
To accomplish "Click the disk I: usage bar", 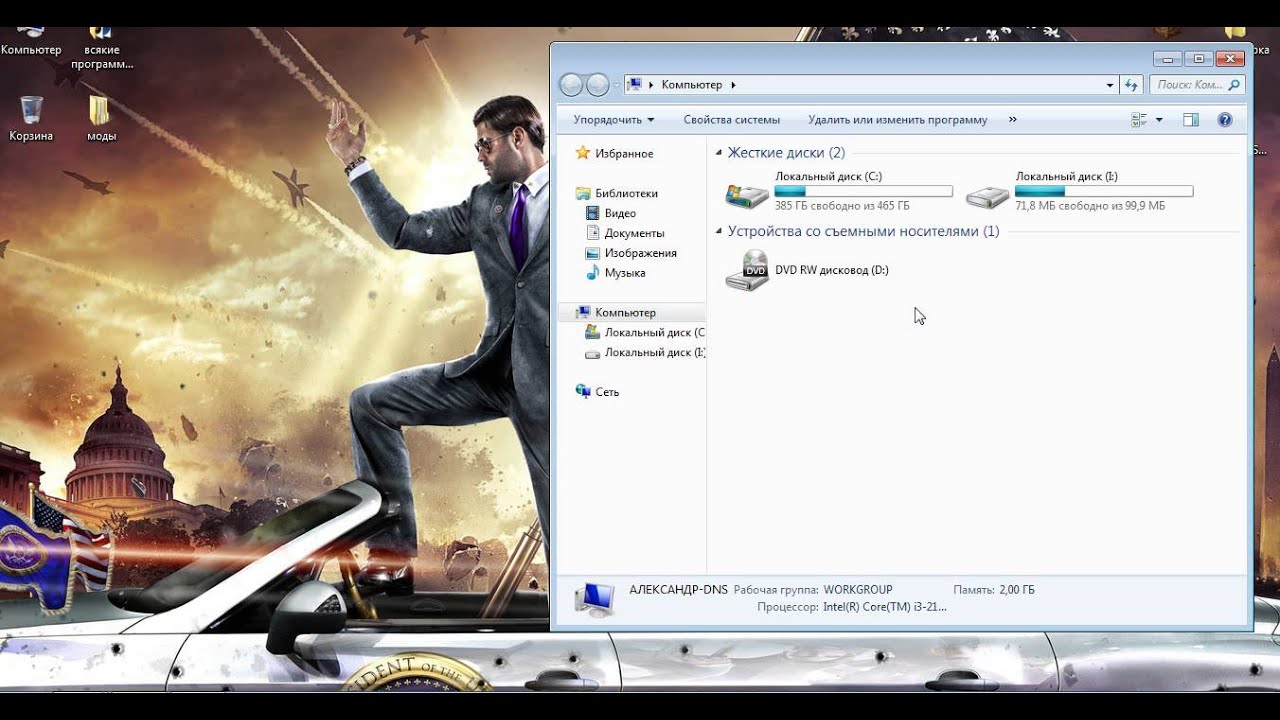I will click(x=1104, y=191).
